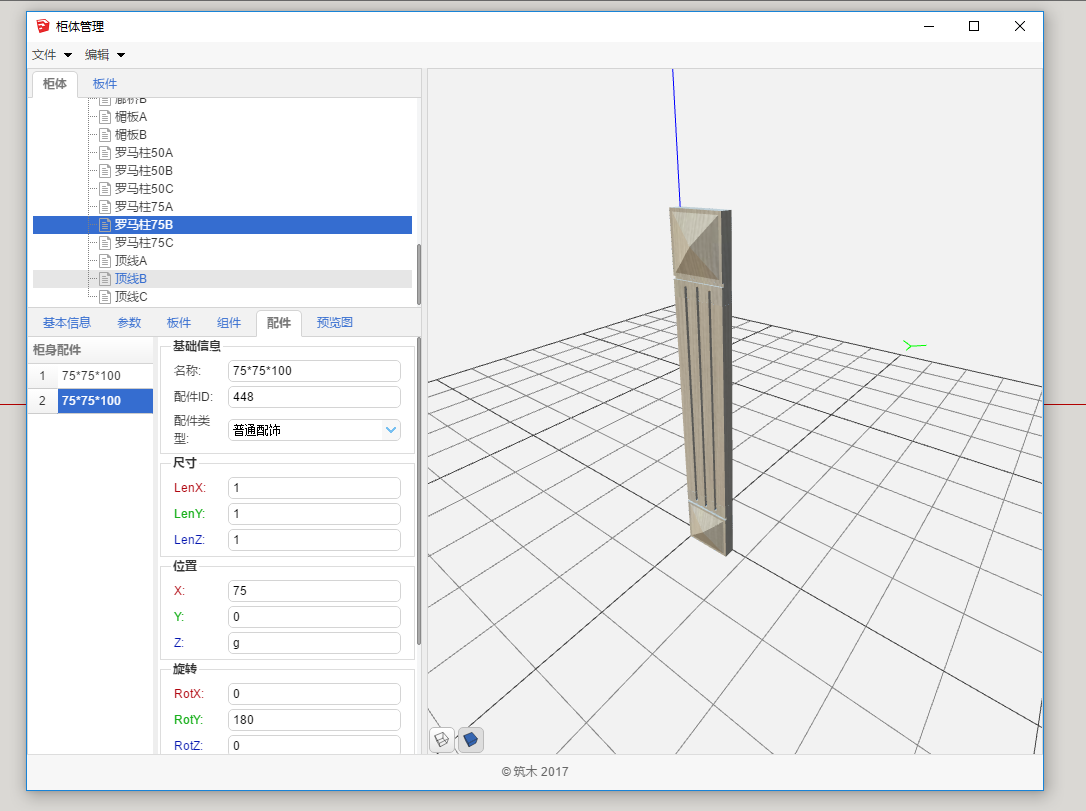Click the SketchUp logo in title bar
This screenshot has height=811, width=1086.
pos(43,27)
